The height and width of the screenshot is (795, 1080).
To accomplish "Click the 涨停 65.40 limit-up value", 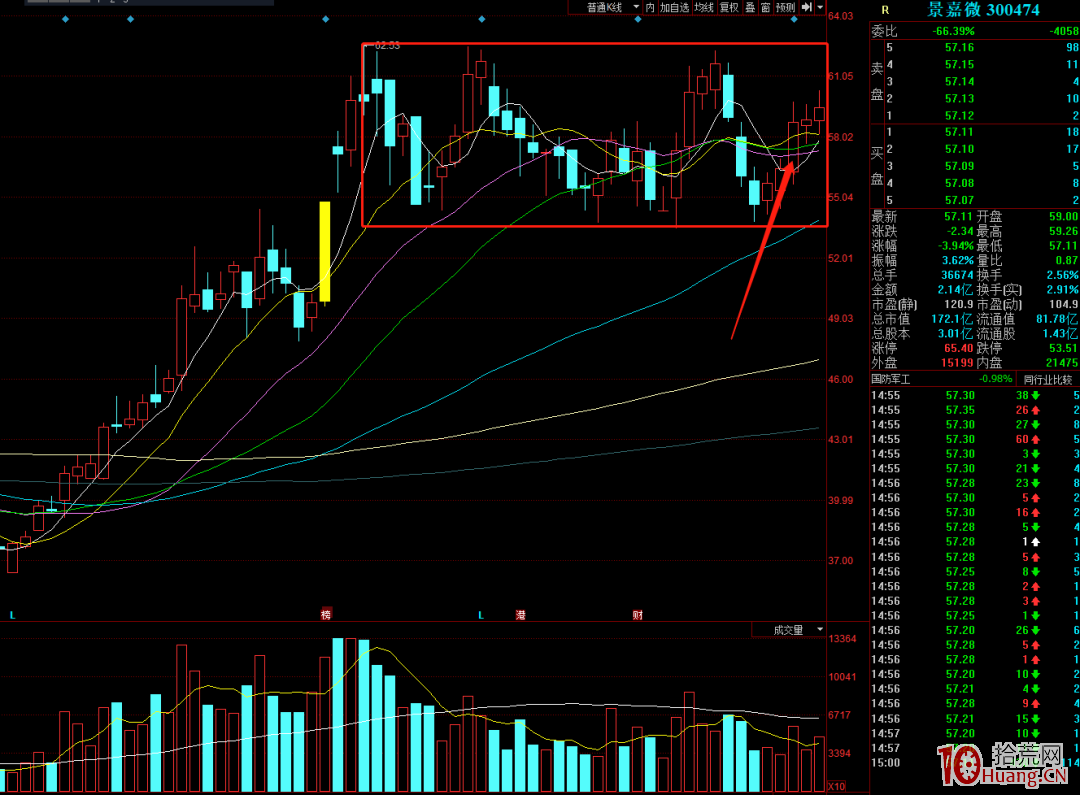I will pos(959,348).
